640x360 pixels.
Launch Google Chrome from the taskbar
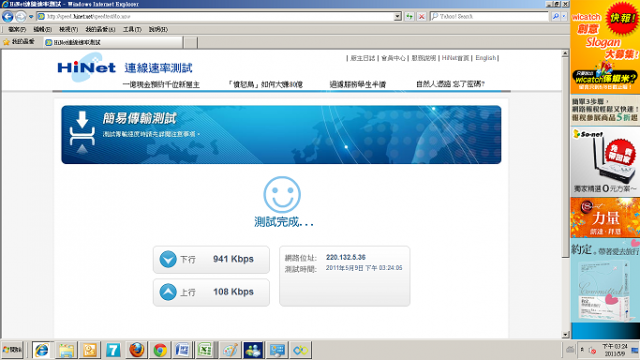tap(160, 350)
